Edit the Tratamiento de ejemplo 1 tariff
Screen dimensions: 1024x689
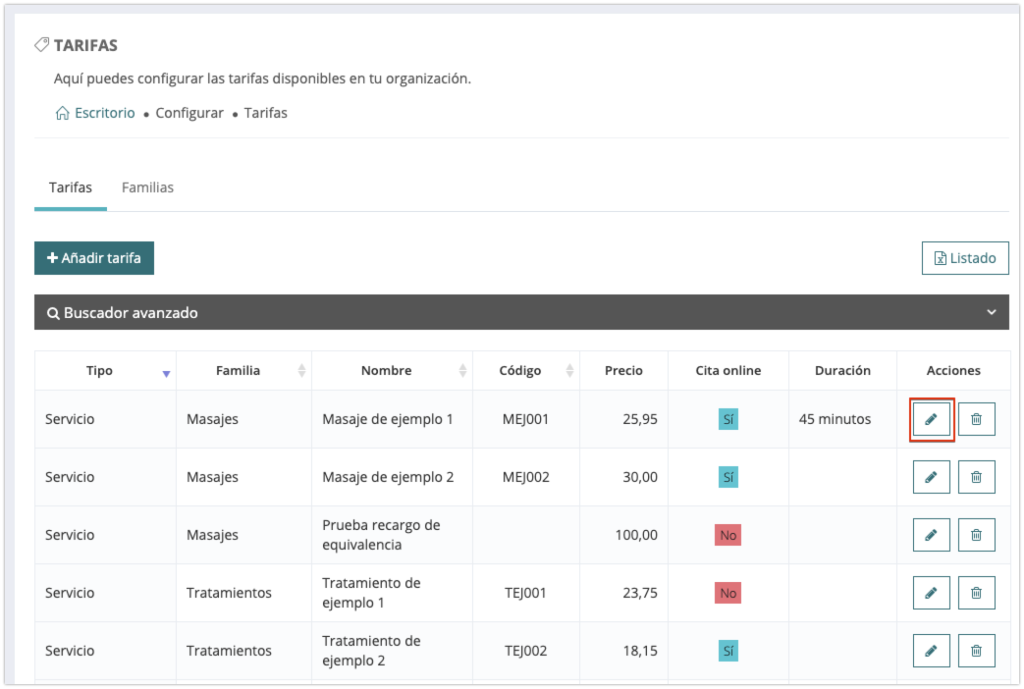(x=931, y=593)
